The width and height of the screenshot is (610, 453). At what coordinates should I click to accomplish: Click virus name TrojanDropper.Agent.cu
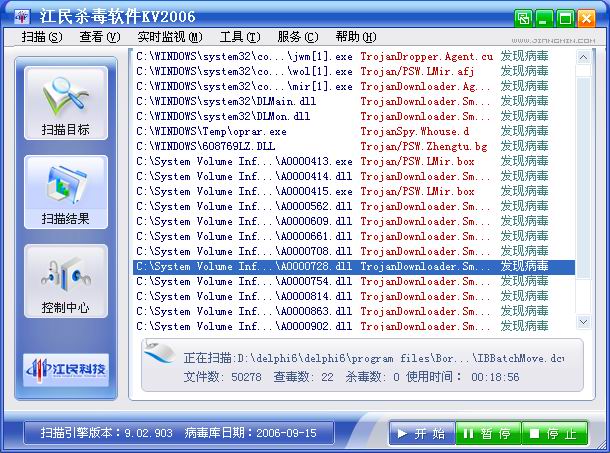pos(426,57)
